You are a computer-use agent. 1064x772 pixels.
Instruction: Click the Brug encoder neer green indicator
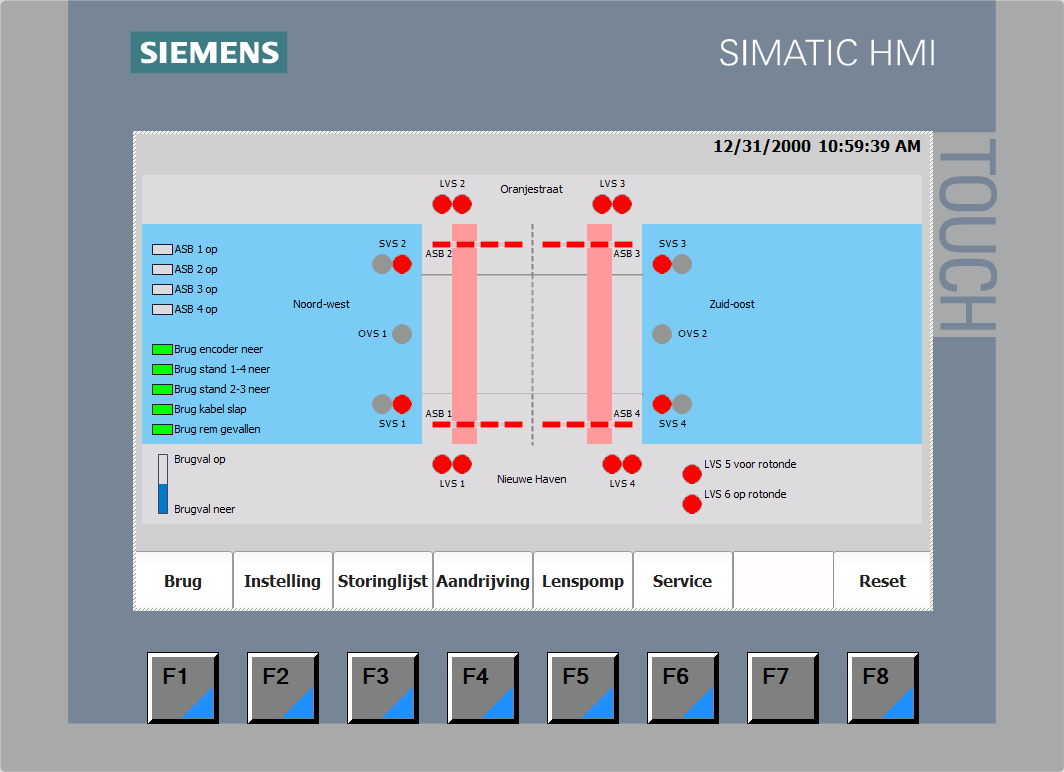[x=162, y=349]
